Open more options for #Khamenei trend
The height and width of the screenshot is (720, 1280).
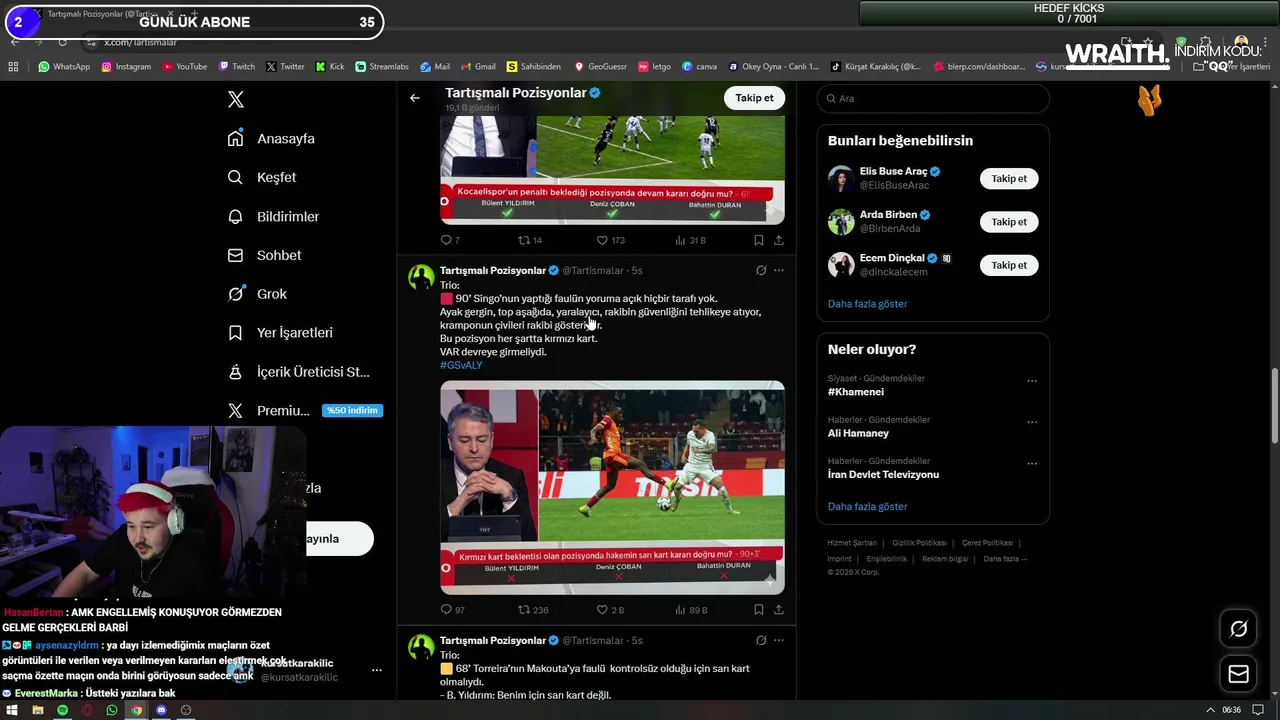(1032, 381)
